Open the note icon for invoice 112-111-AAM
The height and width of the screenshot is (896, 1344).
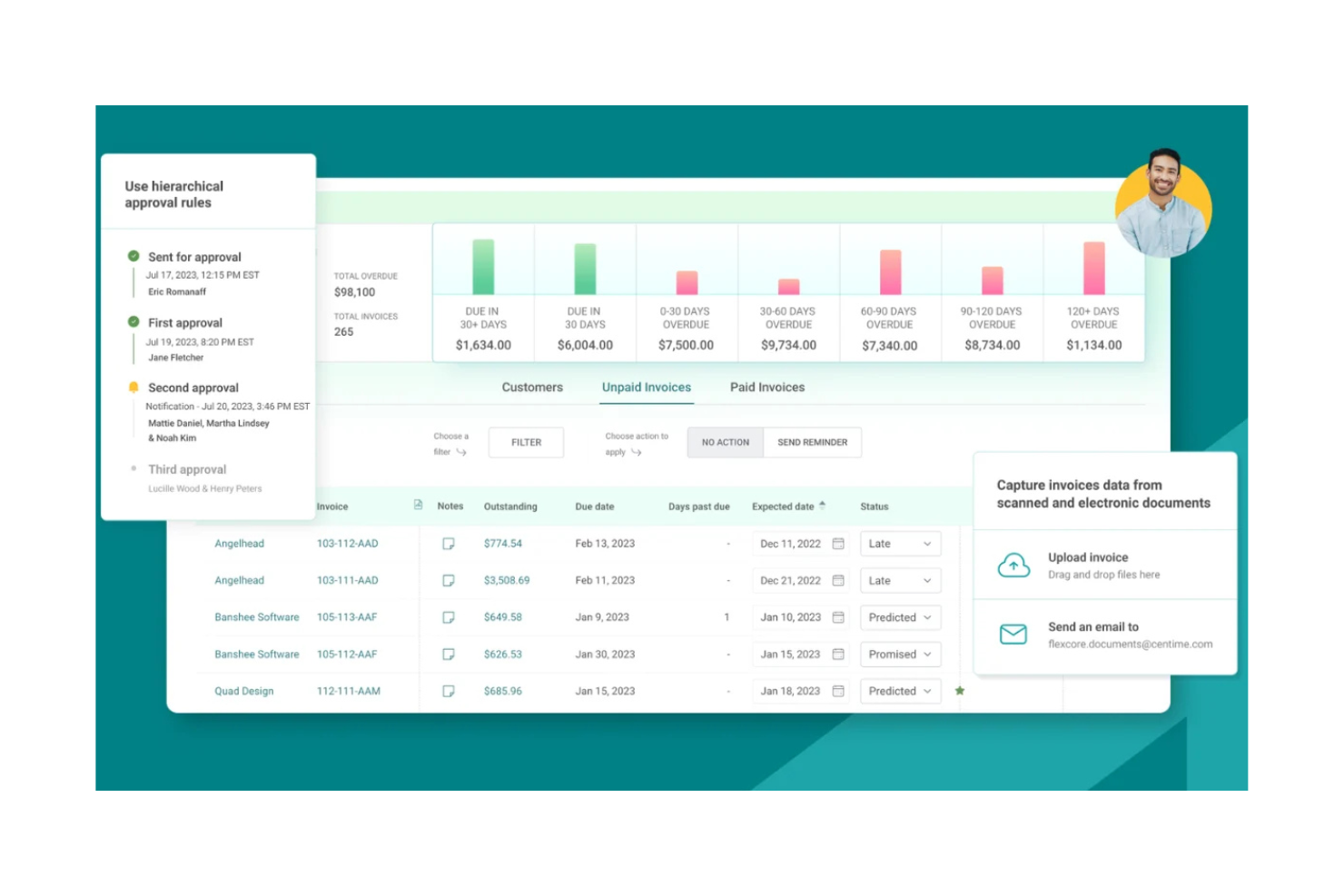pos(448,691)
